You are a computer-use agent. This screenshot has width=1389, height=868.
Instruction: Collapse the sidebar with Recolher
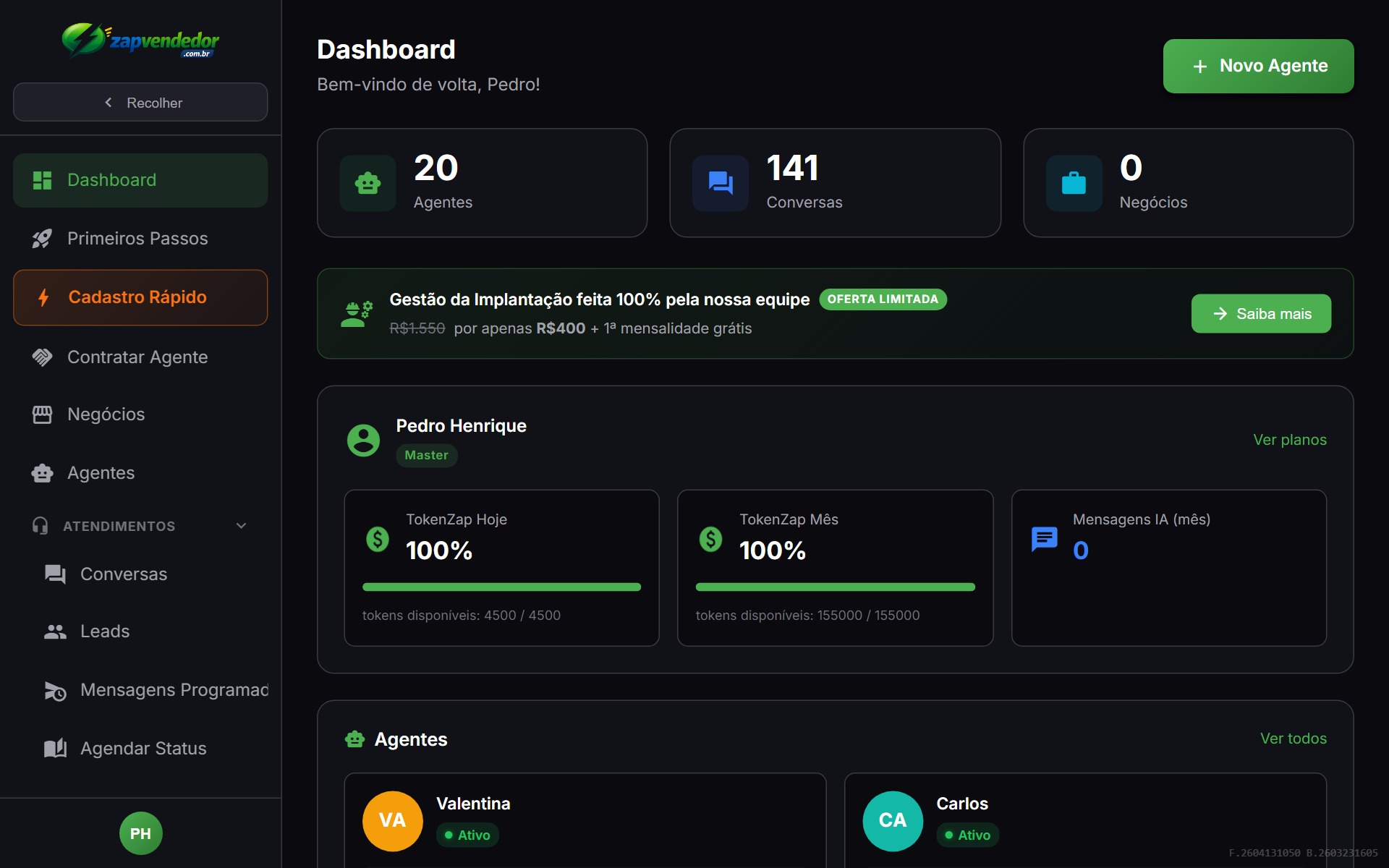pyautogui.click(x=140, y=102)
